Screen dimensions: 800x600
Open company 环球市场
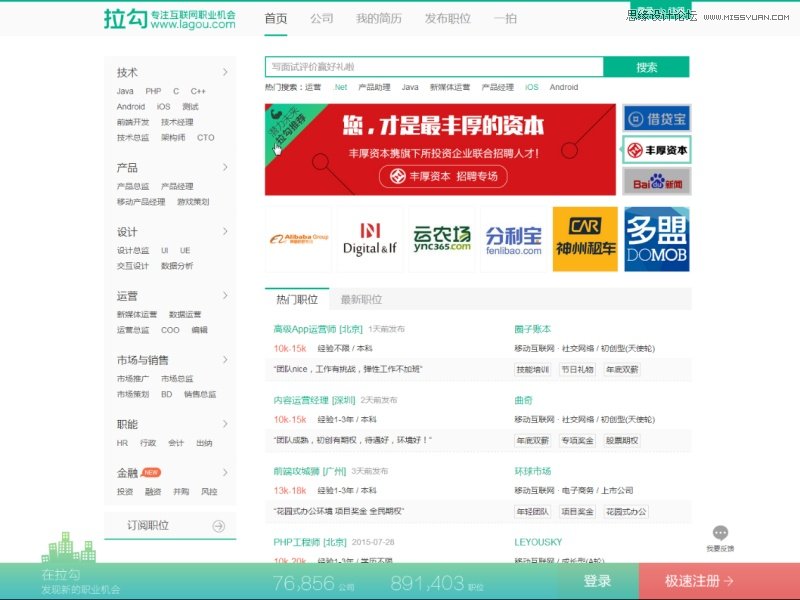pyautogui.click(x=532, y=471)
